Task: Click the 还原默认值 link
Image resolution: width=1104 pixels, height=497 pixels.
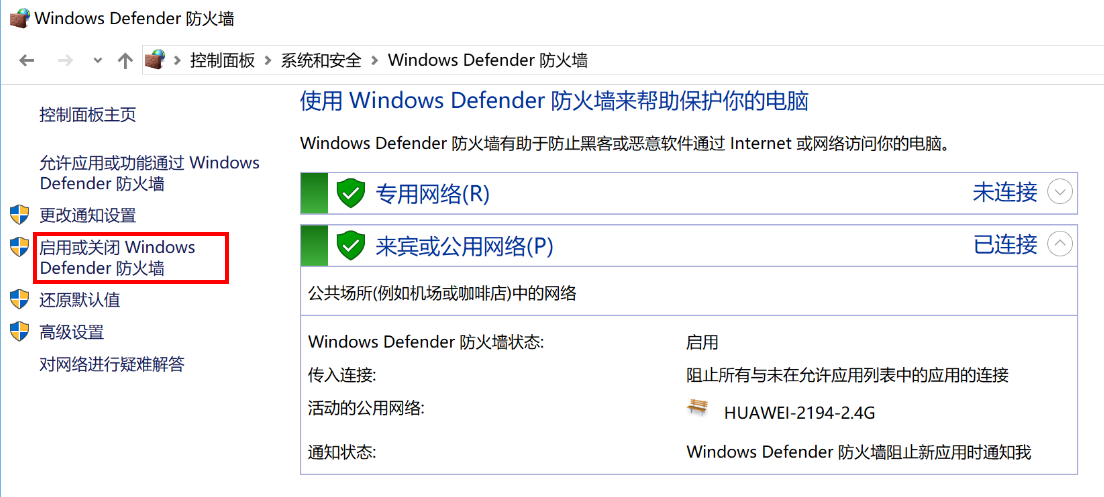Action: [x=80, y=300]
